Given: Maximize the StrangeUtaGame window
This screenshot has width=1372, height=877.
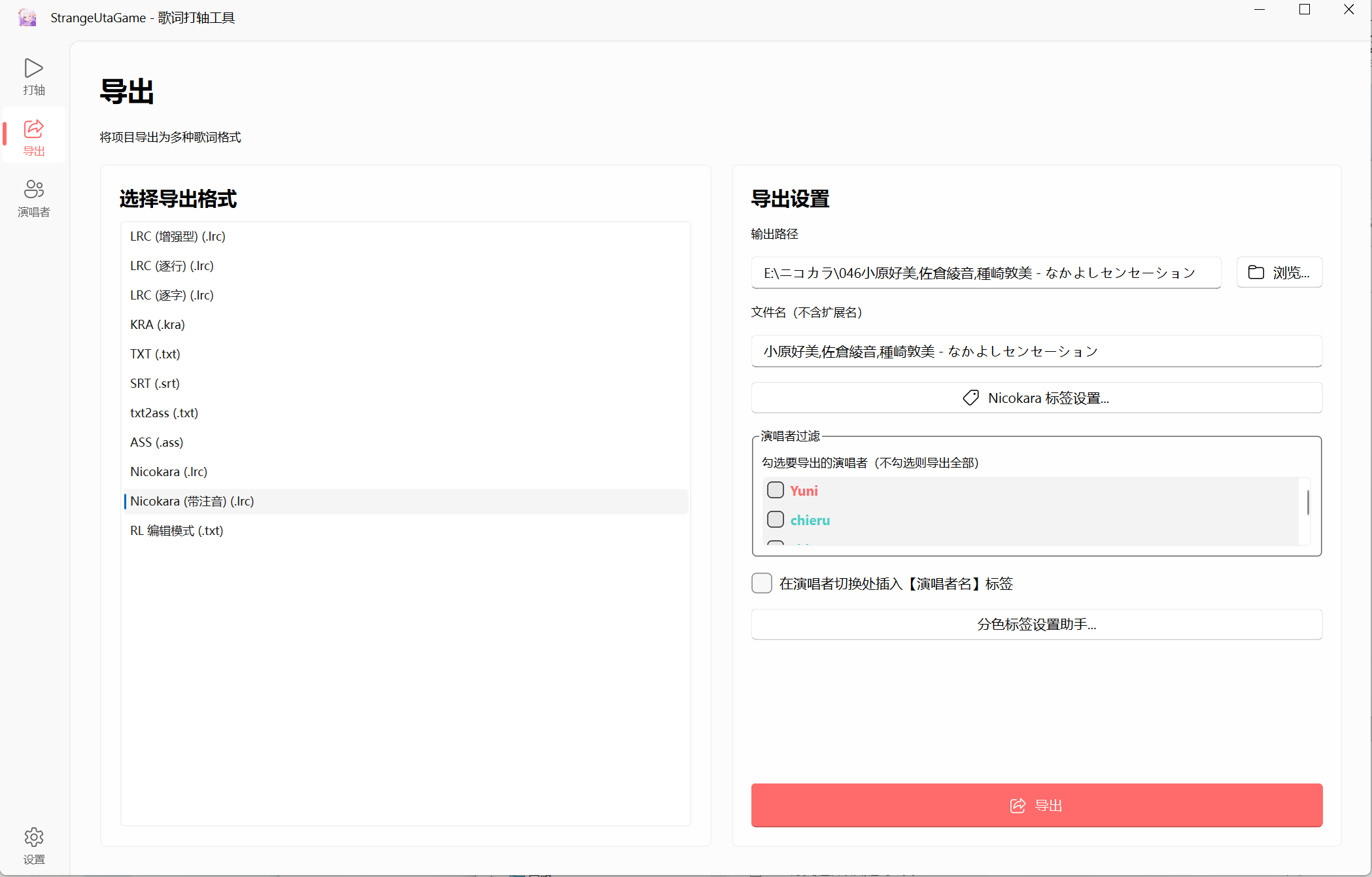Looking at the screenshot, I should click(1305, 10).
